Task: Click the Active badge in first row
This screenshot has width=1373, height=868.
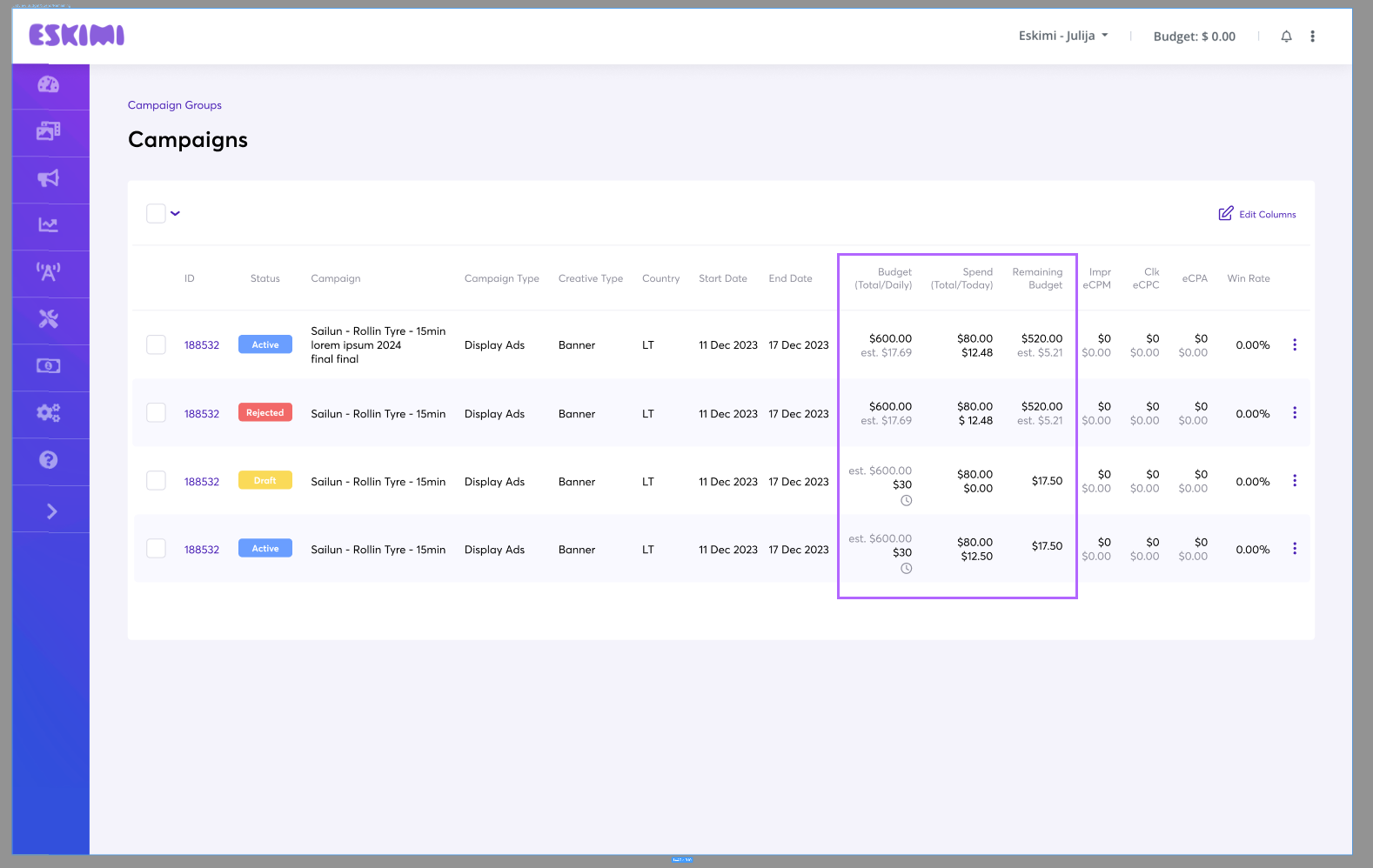Action: 265,344
